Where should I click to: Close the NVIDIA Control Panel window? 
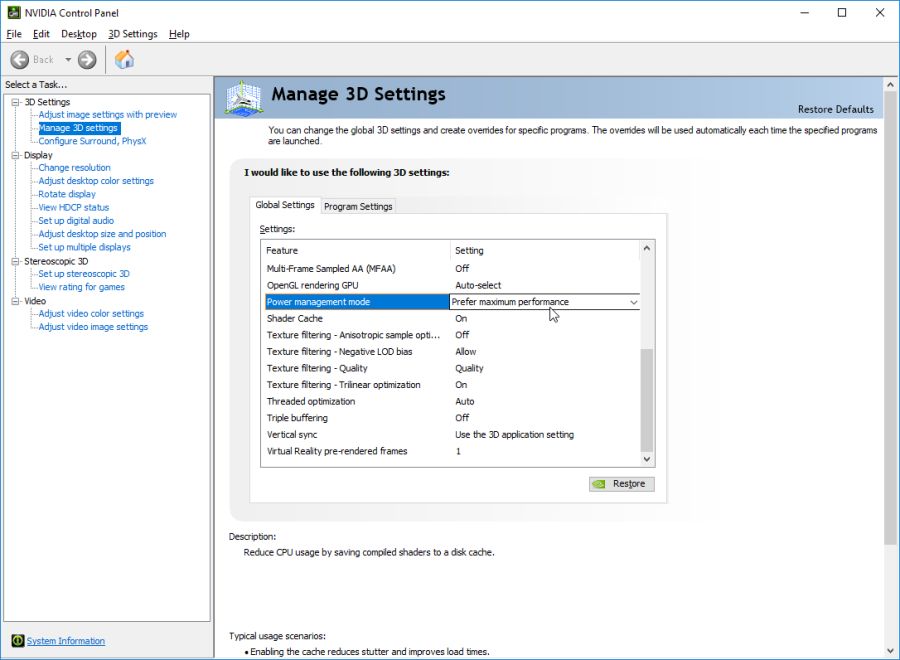click(x=880, y=13)
